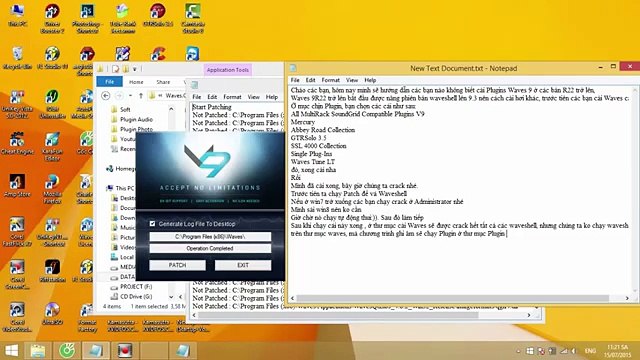This screenshot has height=360, width=640.
Task: Click the "Waves Tune LT" line in Notepad
Action: pyautogui.click(x=313, y=162)
